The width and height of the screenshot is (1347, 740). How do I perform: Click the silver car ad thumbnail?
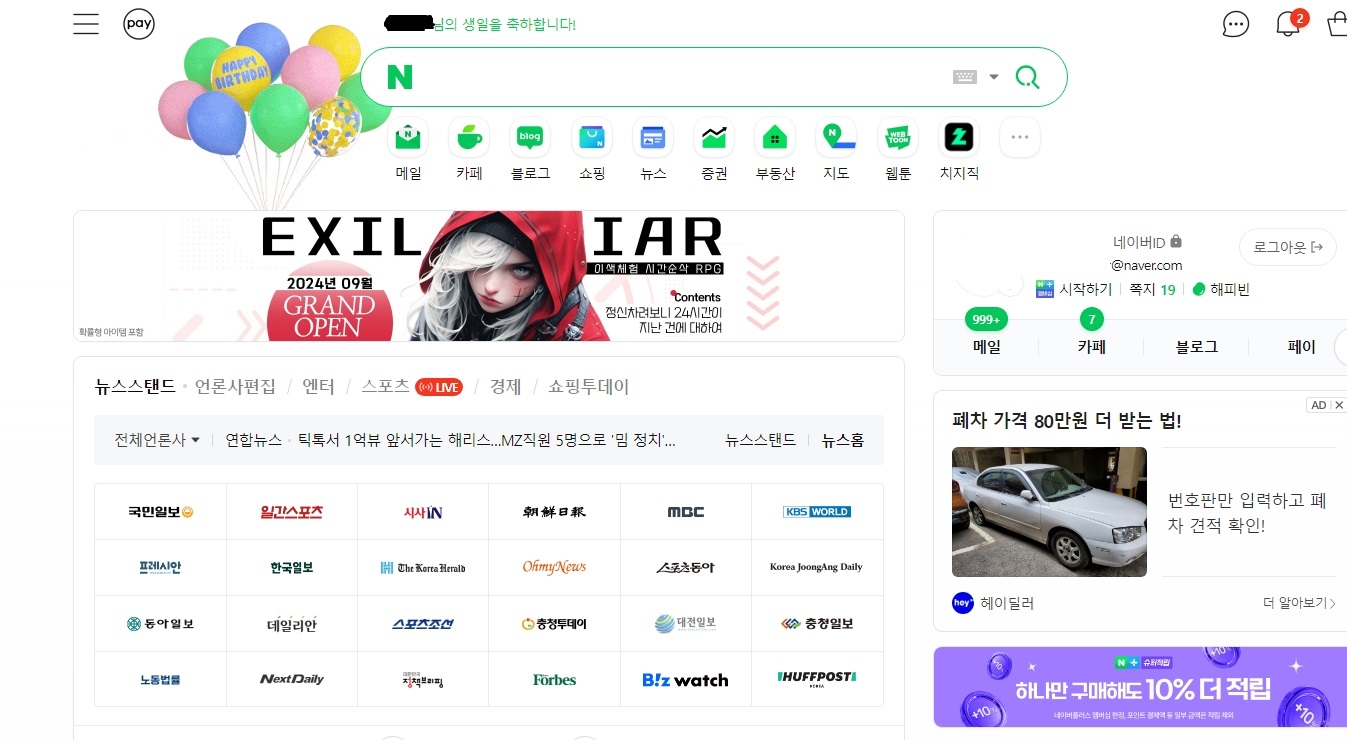click(x=1049, y=512)
